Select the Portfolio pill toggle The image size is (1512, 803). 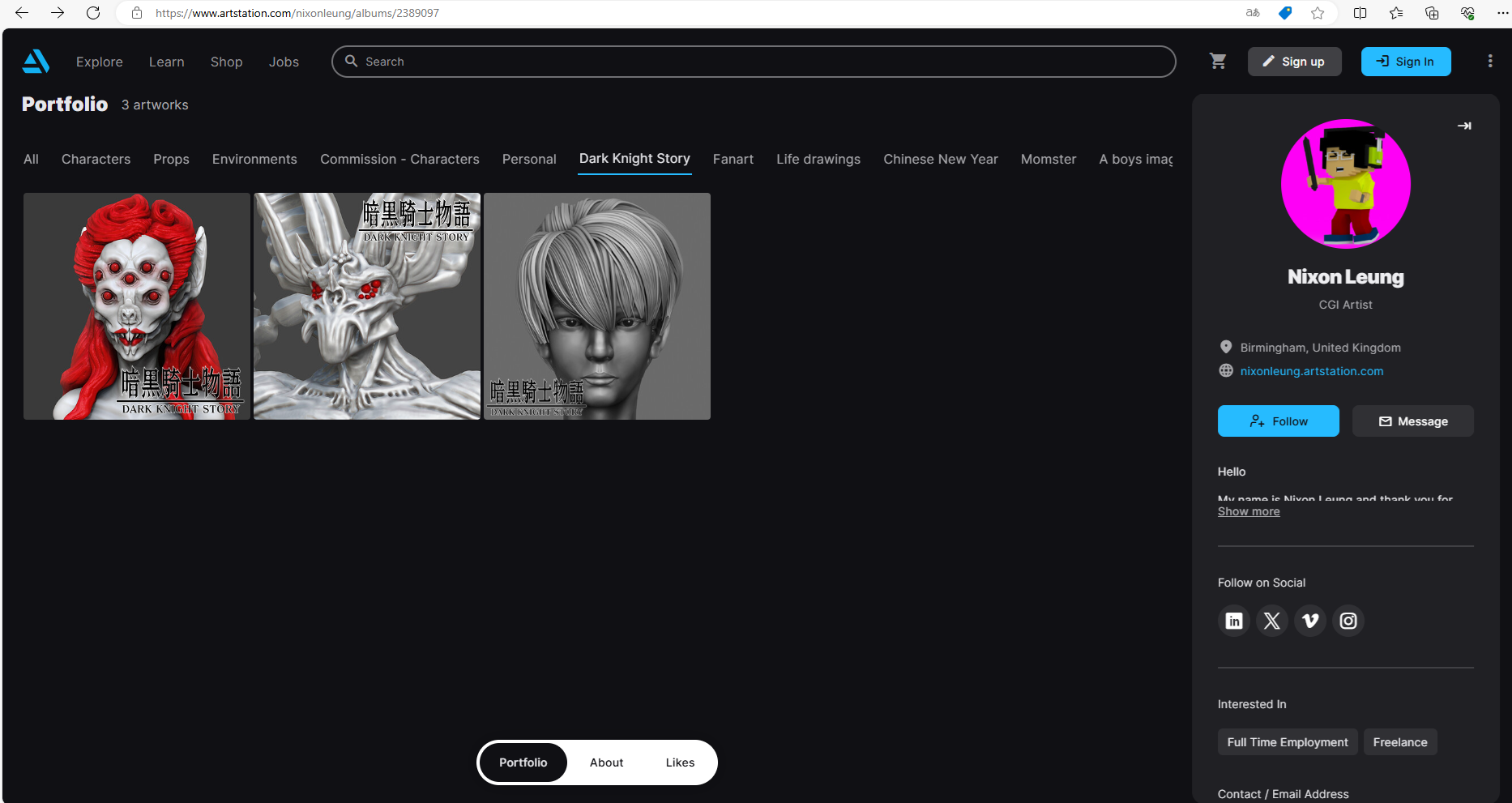[523, 762]
